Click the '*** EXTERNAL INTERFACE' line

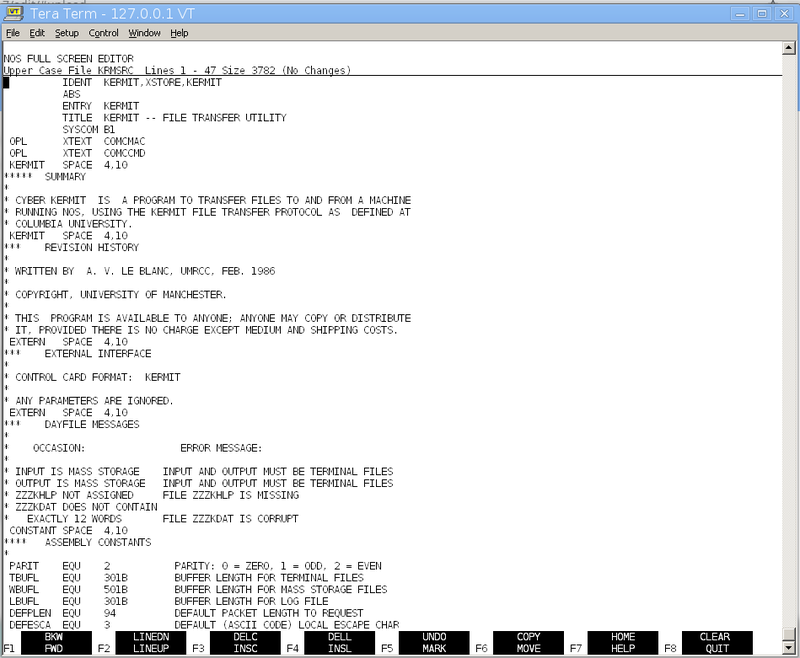(x=78, y=353)
